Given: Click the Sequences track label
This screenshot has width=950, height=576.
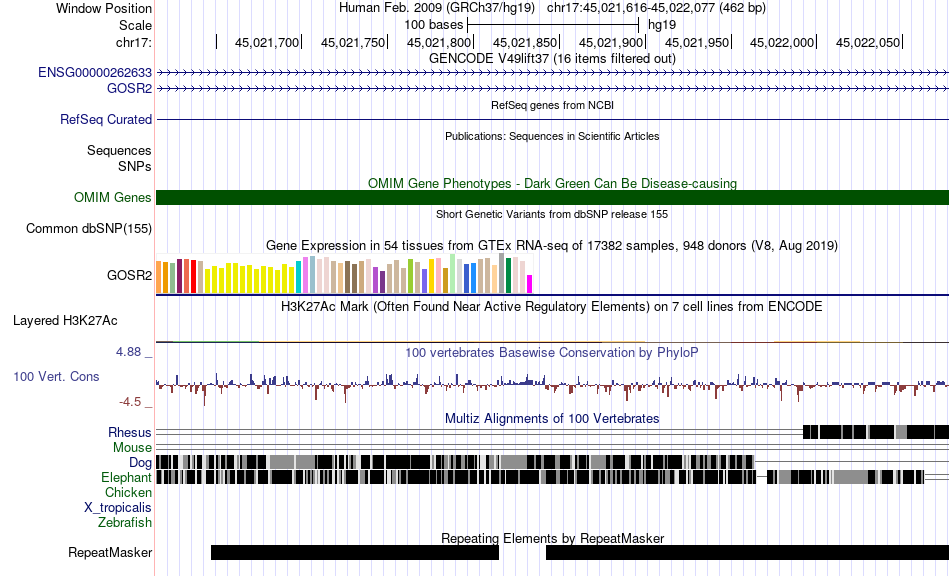Looking at the screenshot, I should [x=119, y=150].
